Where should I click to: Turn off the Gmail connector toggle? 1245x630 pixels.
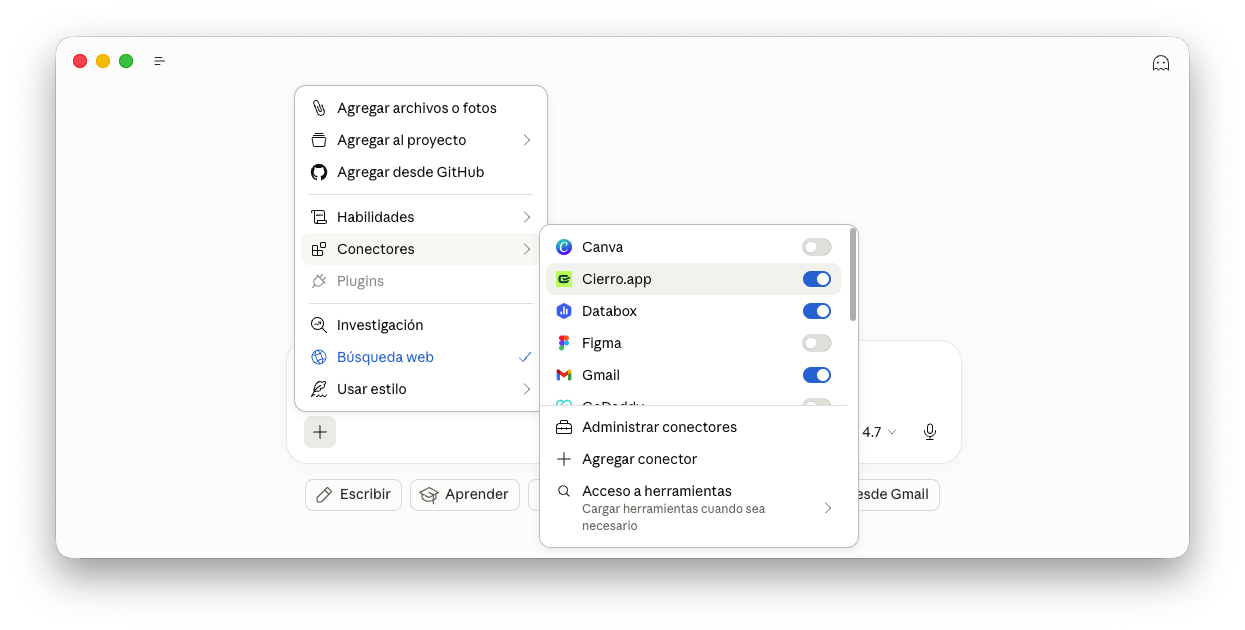pos(816,375)
